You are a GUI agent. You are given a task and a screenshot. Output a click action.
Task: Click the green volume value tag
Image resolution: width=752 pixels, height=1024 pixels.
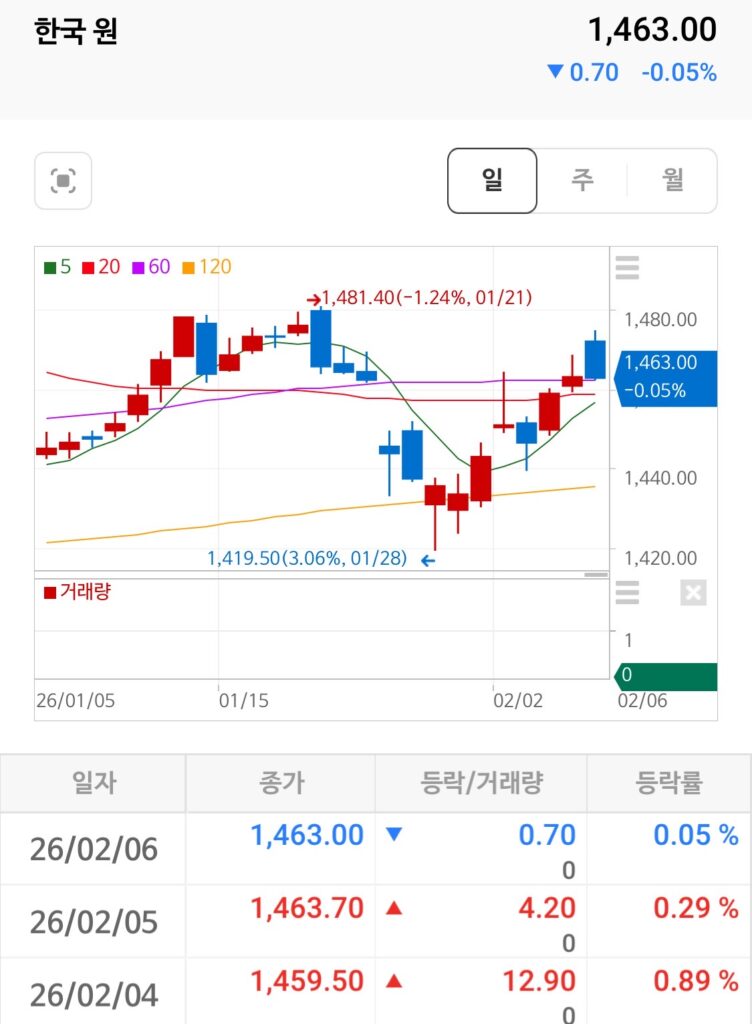pos(665,676)
